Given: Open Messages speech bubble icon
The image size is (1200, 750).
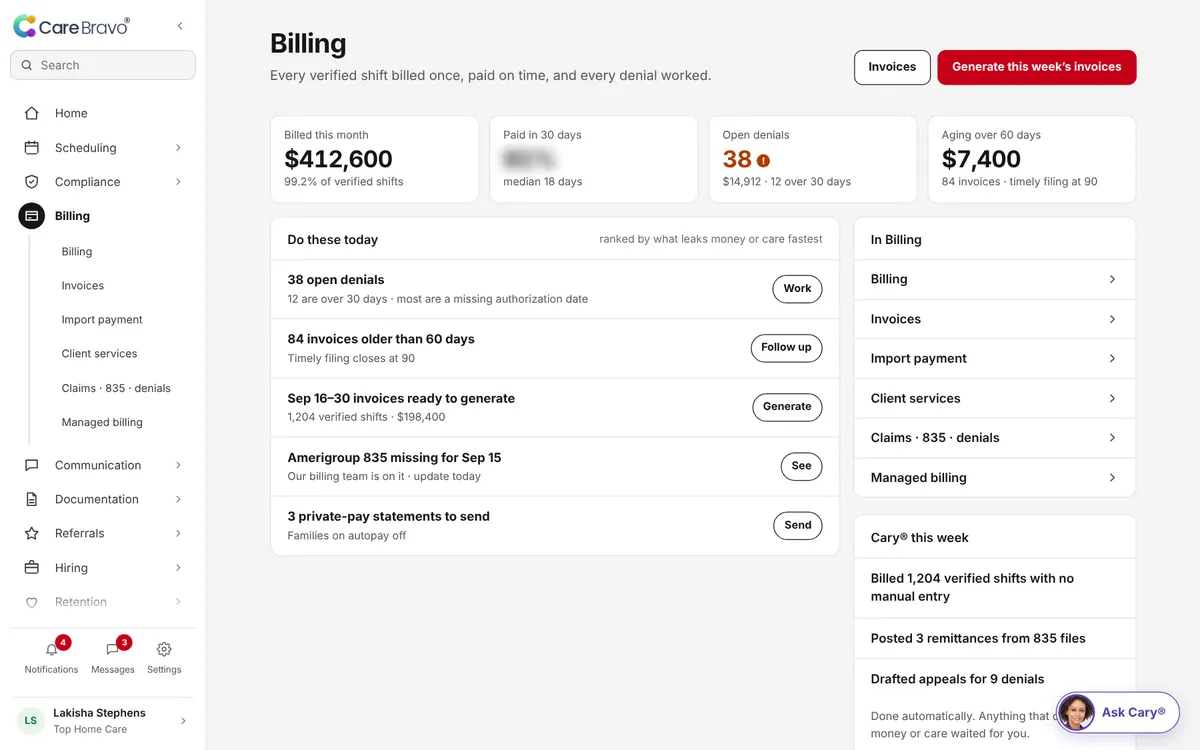Looking at the screenshot, I should tap(112, 649).
